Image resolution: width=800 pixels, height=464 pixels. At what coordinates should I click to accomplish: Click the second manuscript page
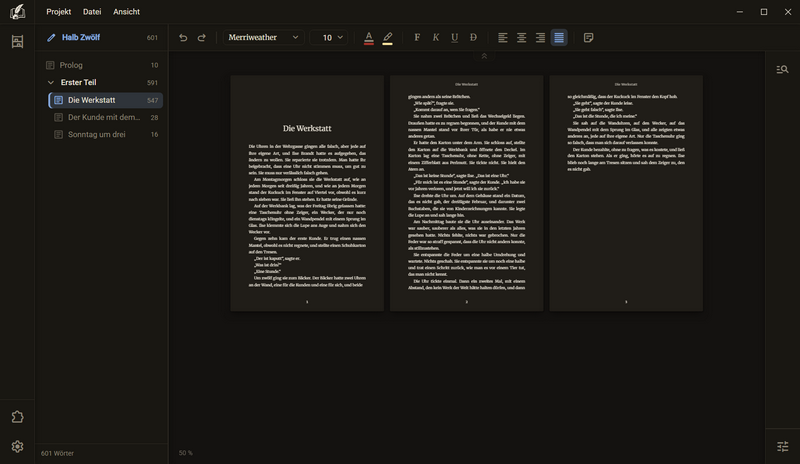(x=466, y=193)
